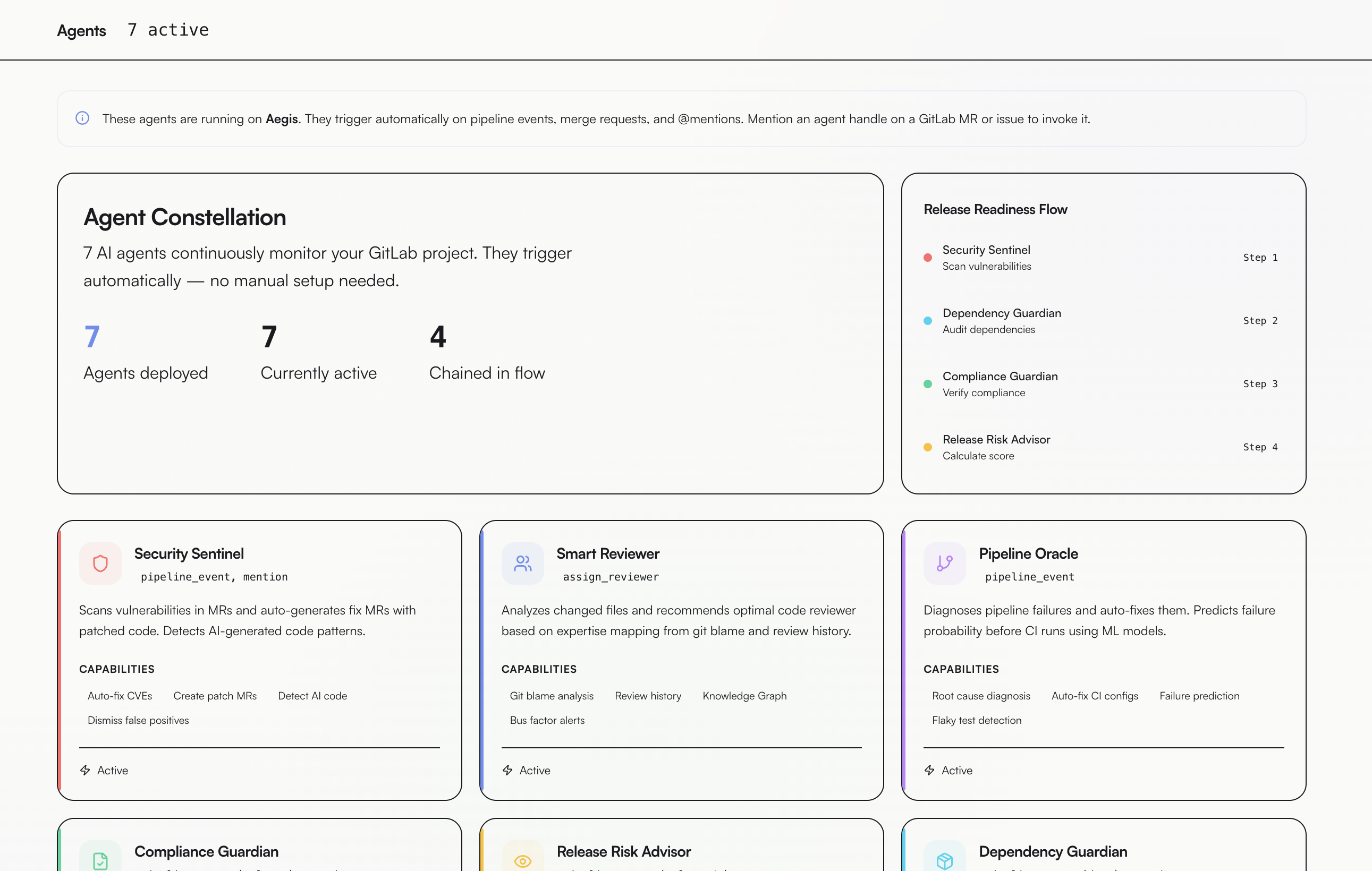
Task: Click the "Auto-fix CVEs" capability tag
Action: coord(120,696)
